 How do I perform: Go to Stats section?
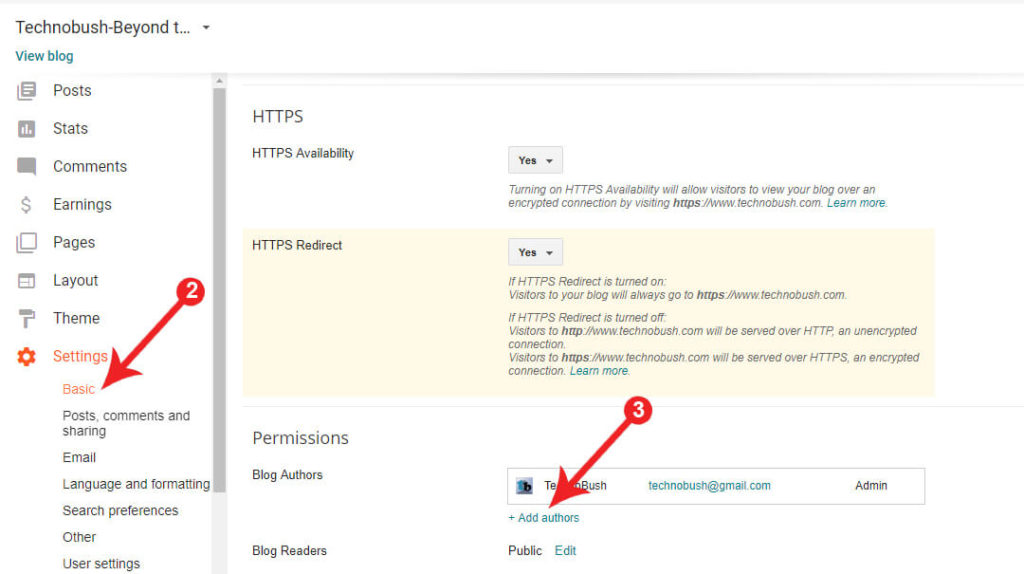(71, 129)
